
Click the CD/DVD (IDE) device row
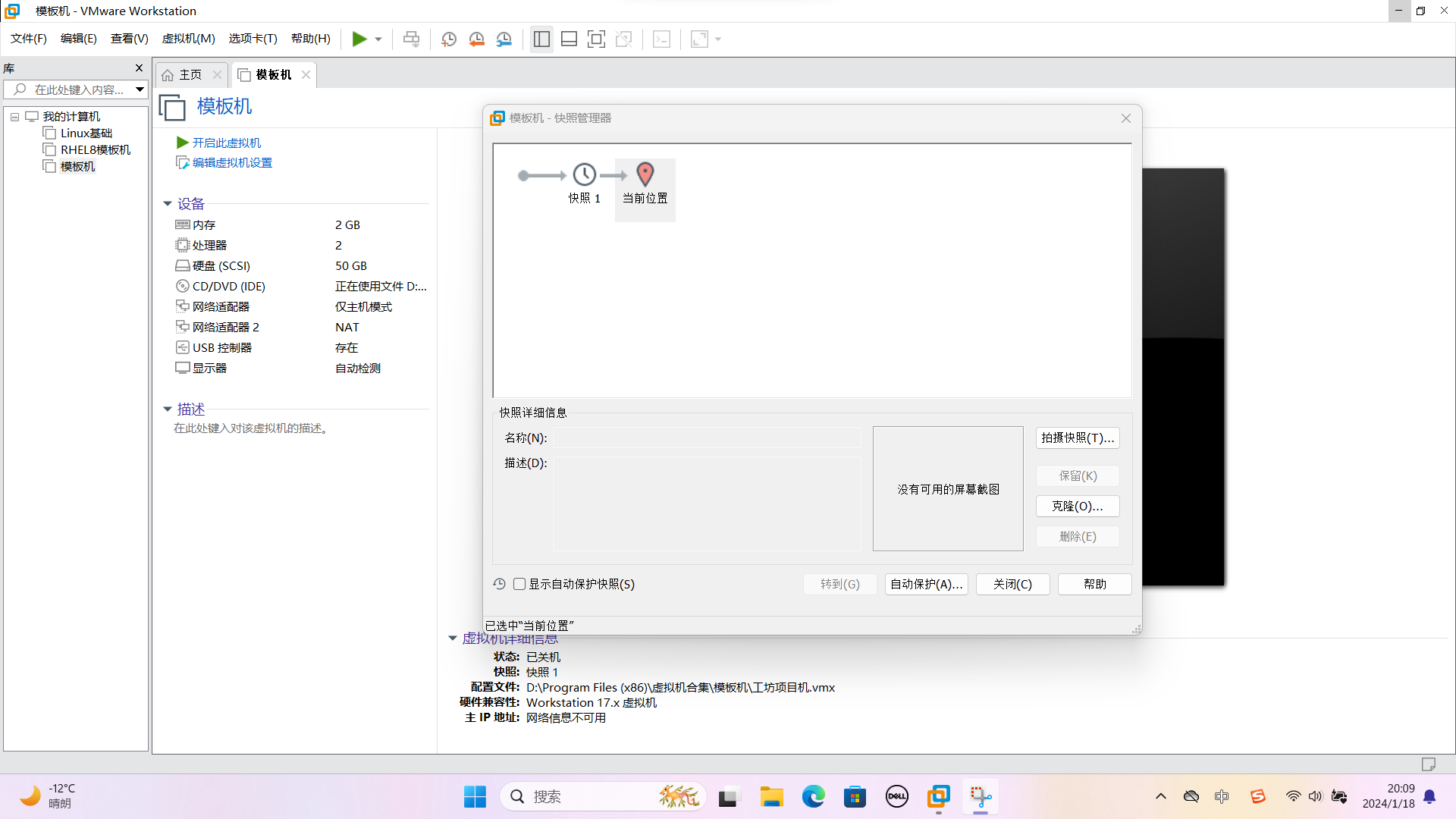pyautogui.click(x=301, y=287)
